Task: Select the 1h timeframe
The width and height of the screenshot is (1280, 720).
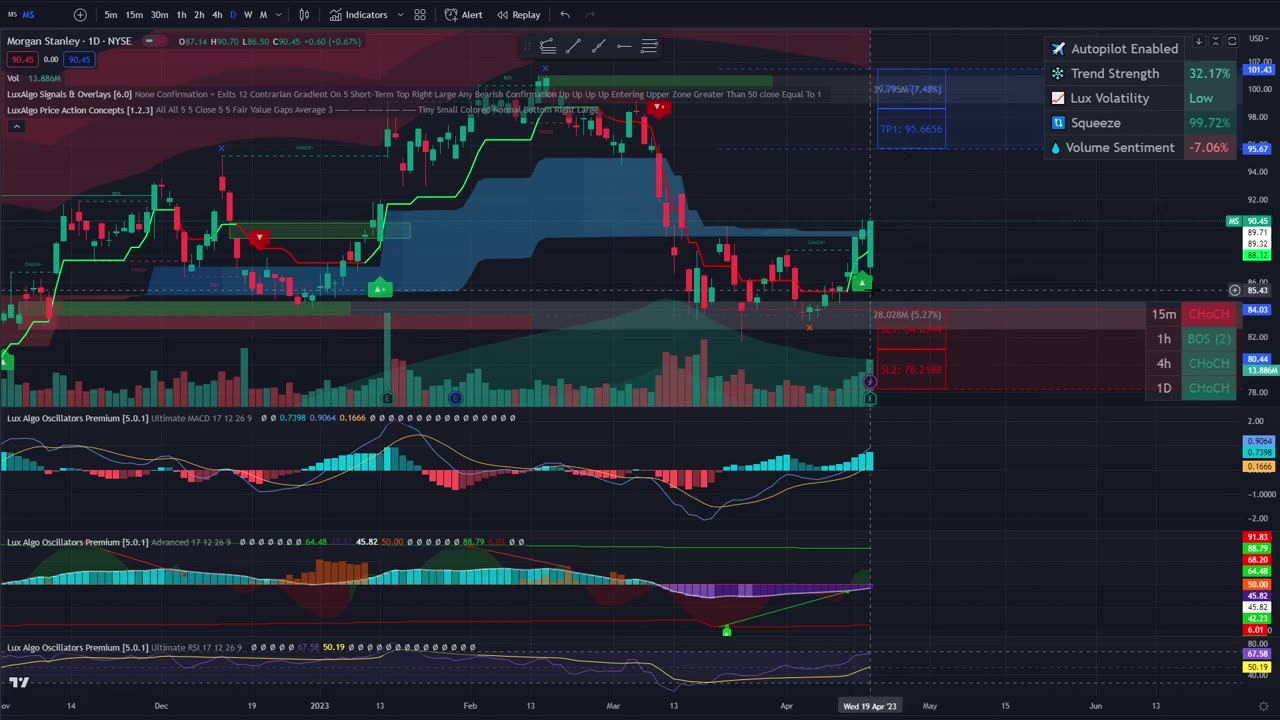Action: click(181, 15)
